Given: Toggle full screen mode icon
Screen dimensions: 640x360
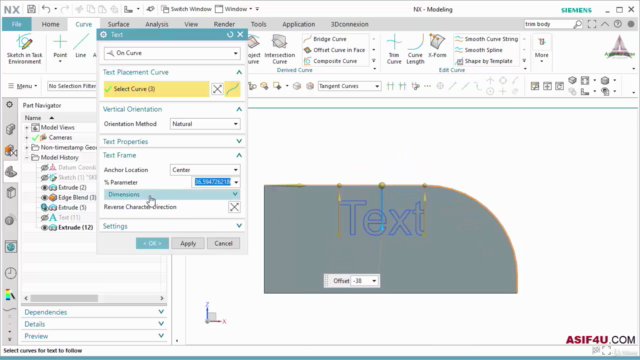Looking at the screenshot, I should tap(592, 24).
